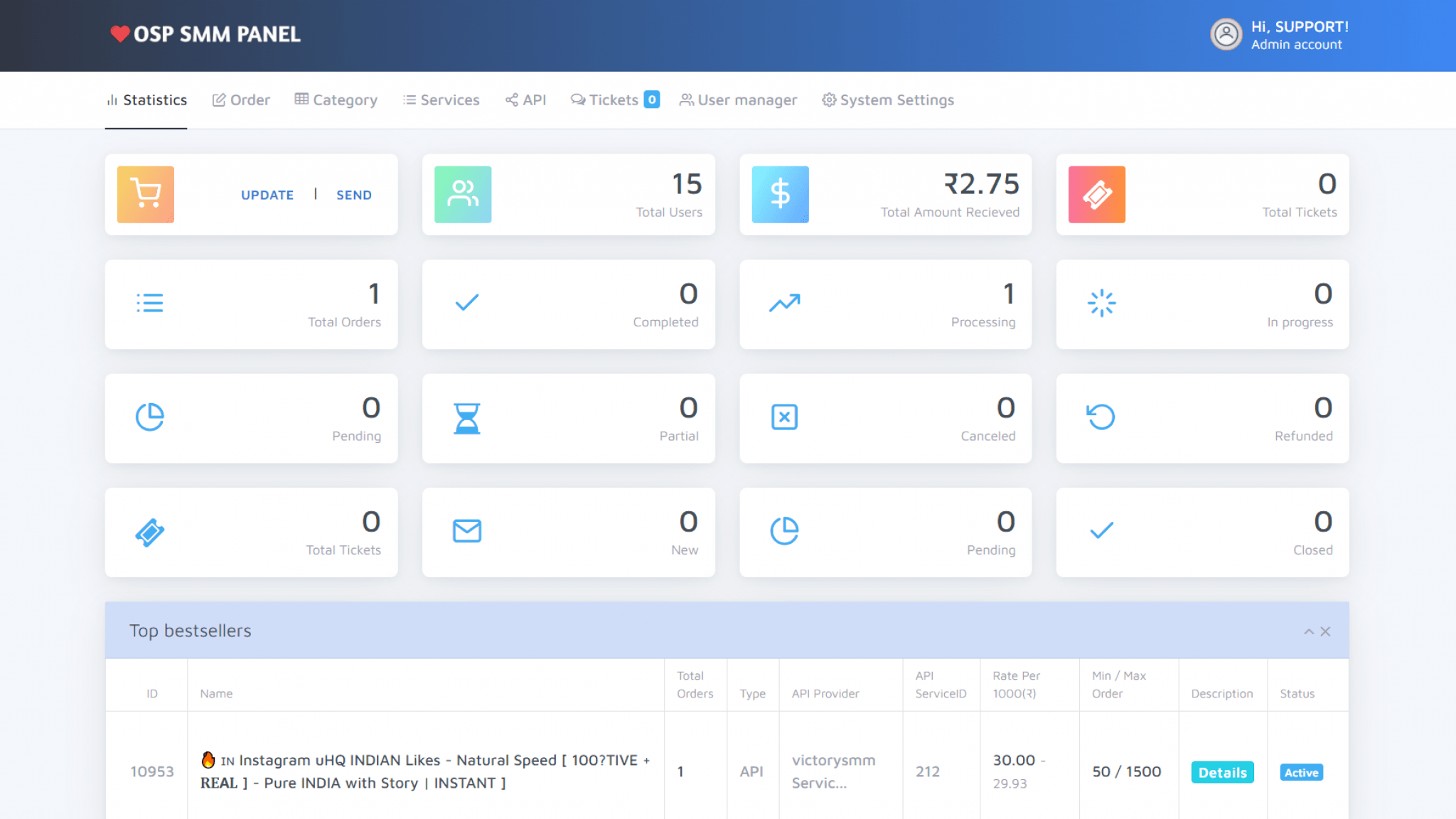Open the User manager
The height and width of the screenshot is (819, 1456).
738,100
